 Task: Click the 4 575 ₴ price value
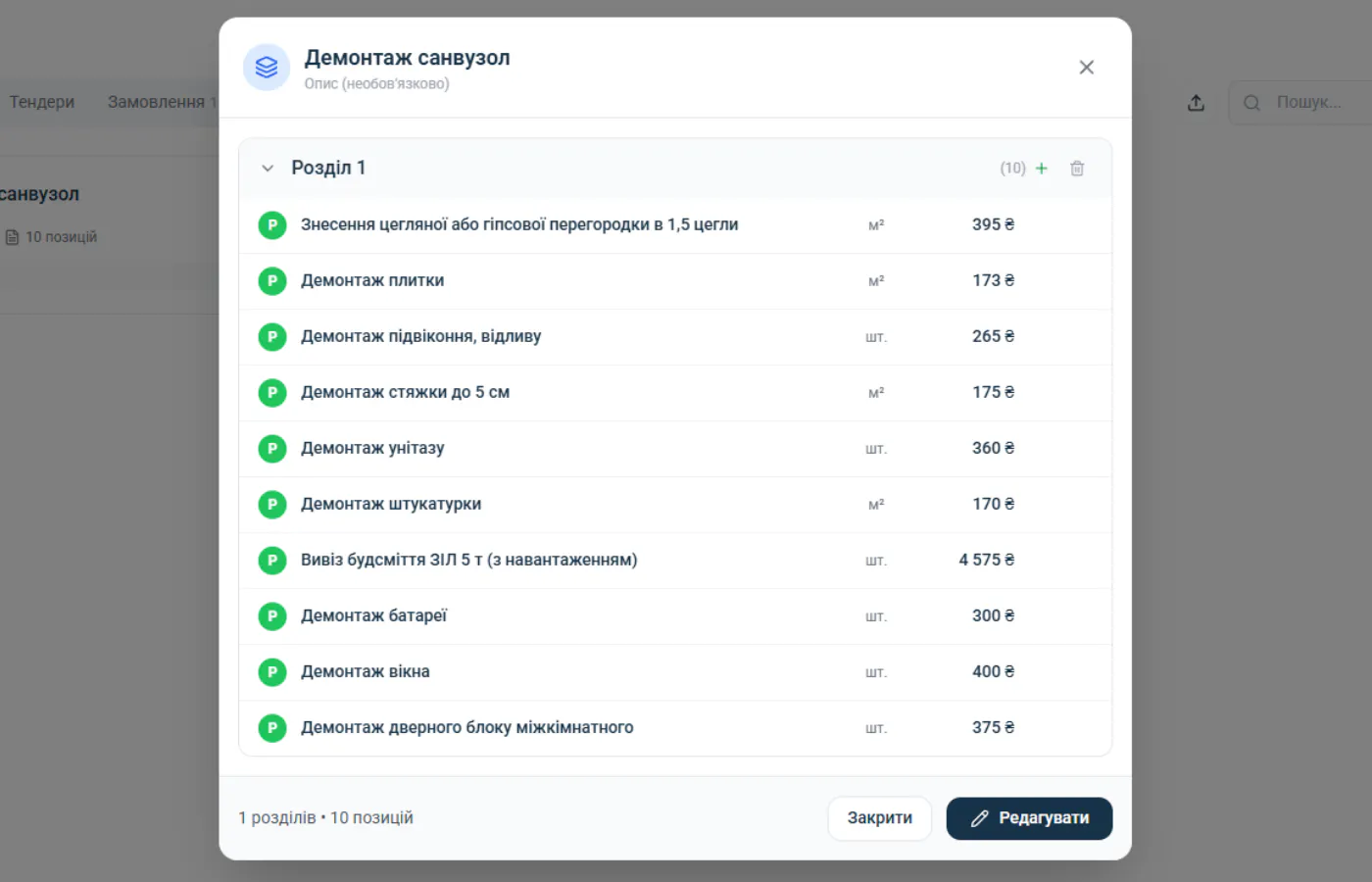987,561
